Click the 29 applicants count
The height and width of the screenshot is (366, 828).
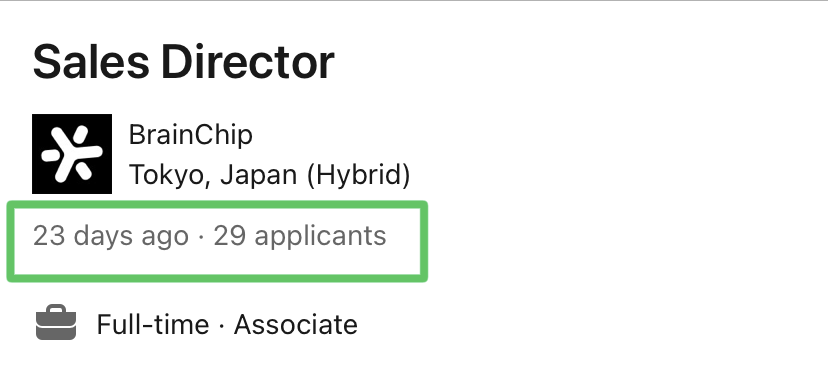(x=300, y=236)
